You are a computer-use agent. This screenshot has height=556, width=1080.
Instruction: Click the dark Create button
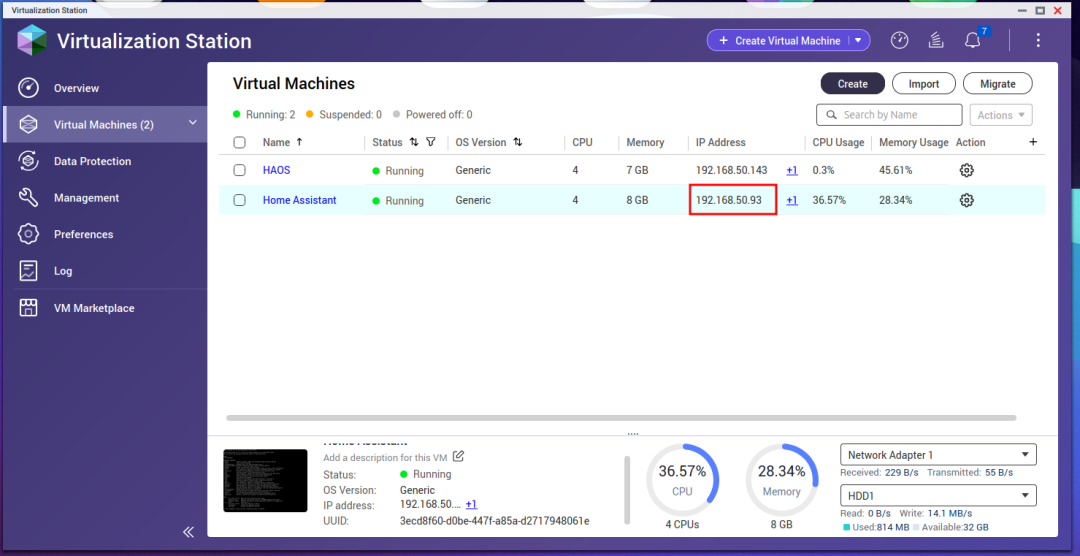[x=852, y=83]
